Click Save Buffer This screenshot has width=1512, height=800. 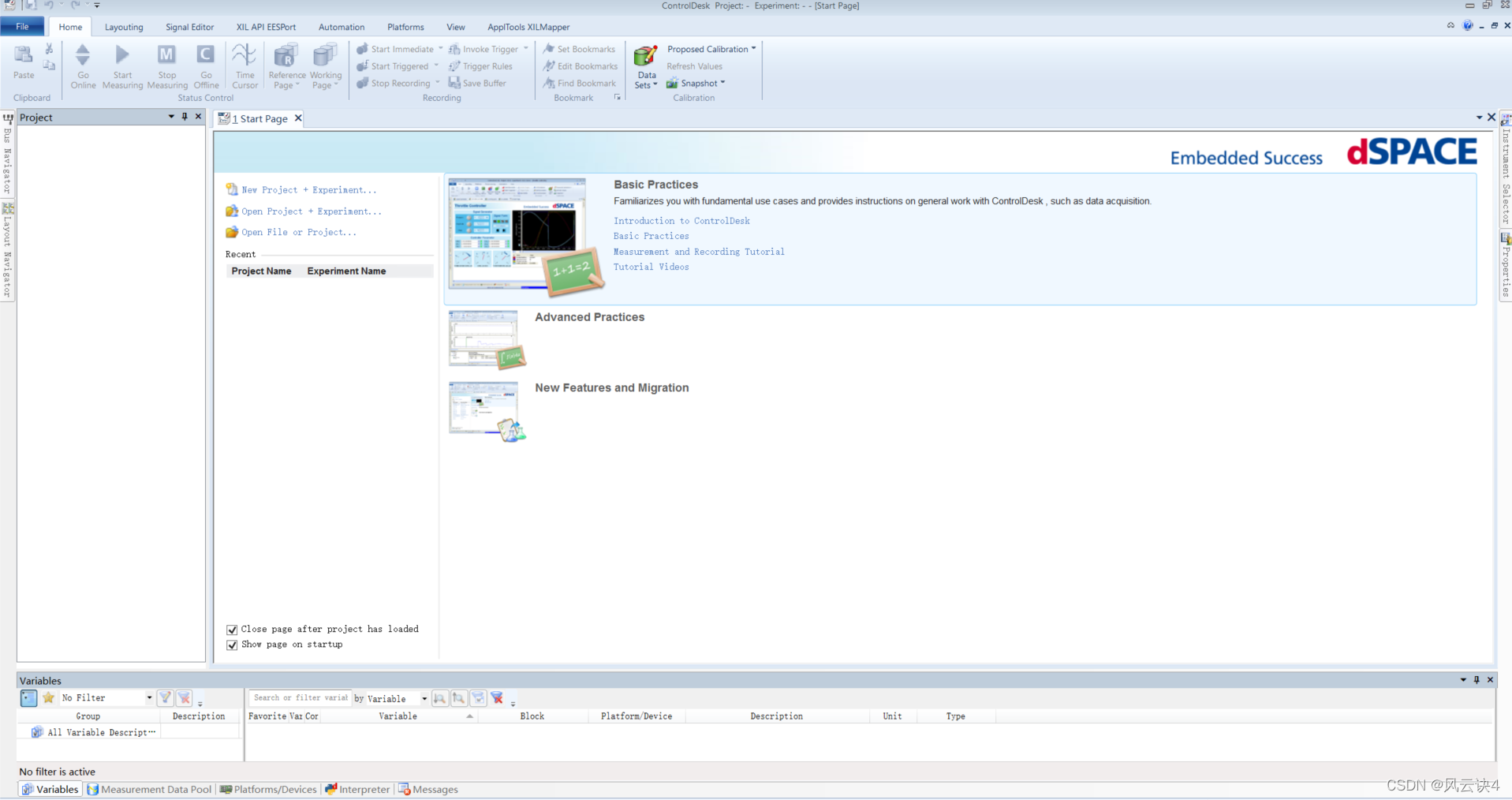[477, 83]
